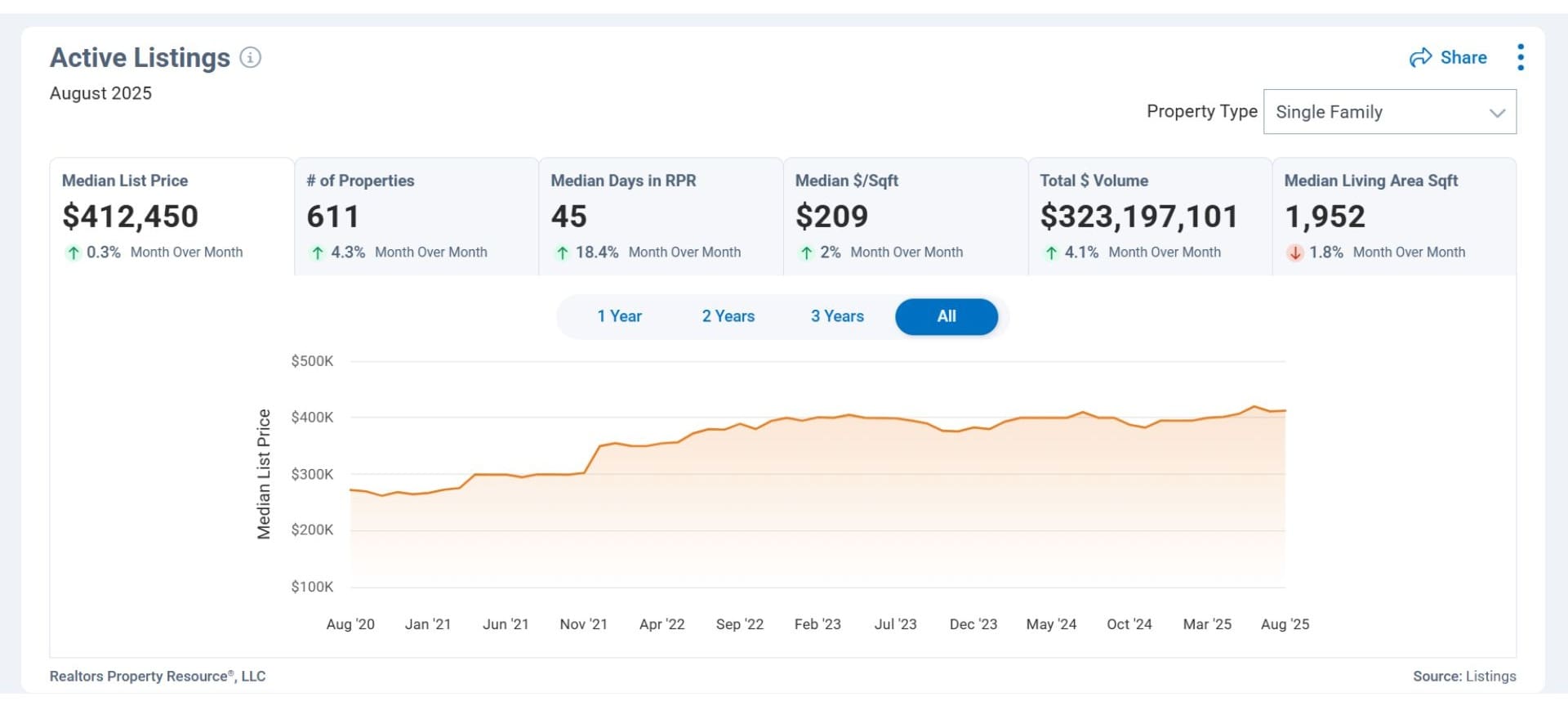1568x715 pixels.
Task: Select the Median List Price metric card
Action: 171,216
